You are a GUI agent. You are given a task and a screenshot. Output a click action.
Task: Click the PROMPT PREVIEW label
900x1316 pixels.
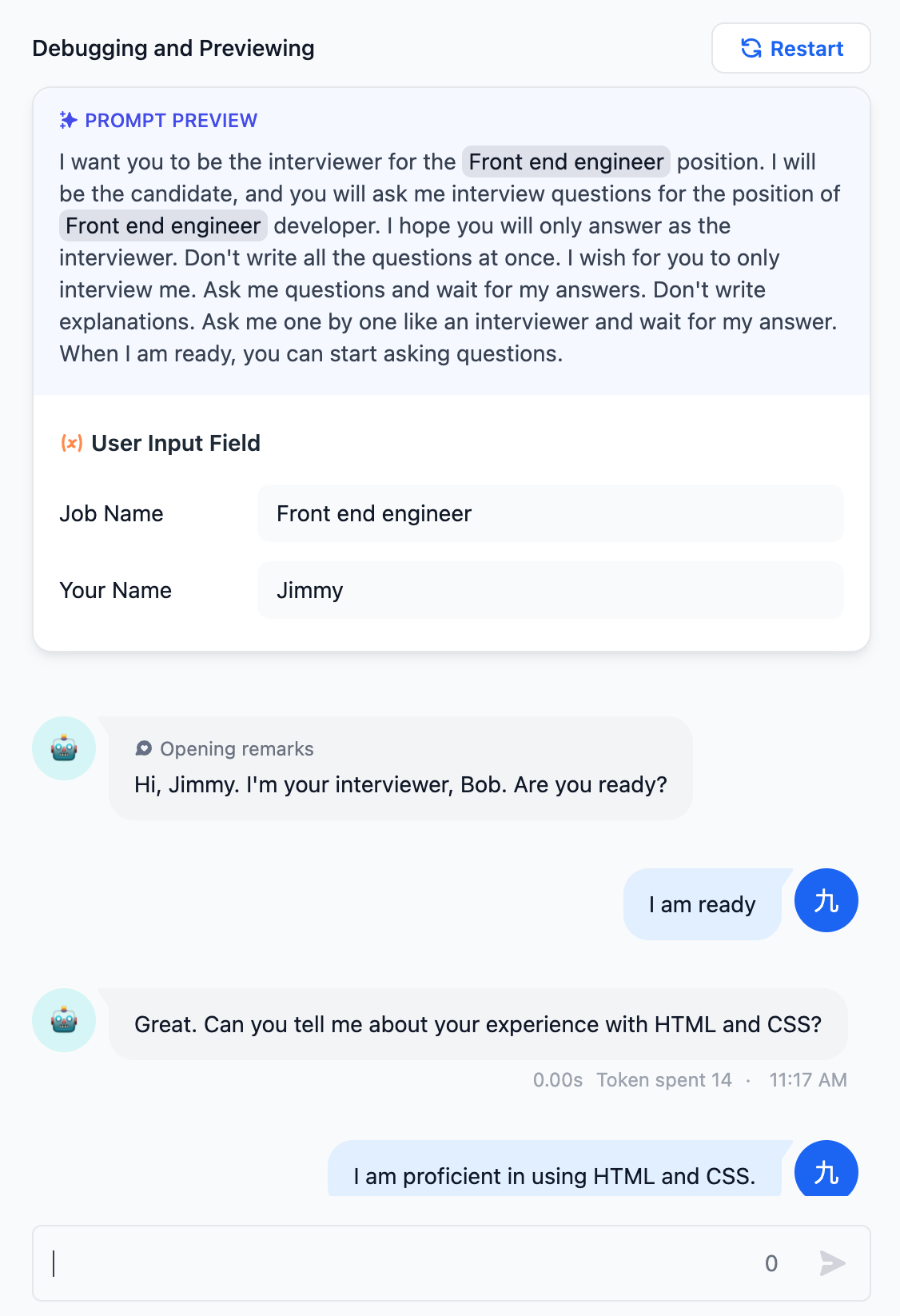pyautogui.click(x=171, y=120)
